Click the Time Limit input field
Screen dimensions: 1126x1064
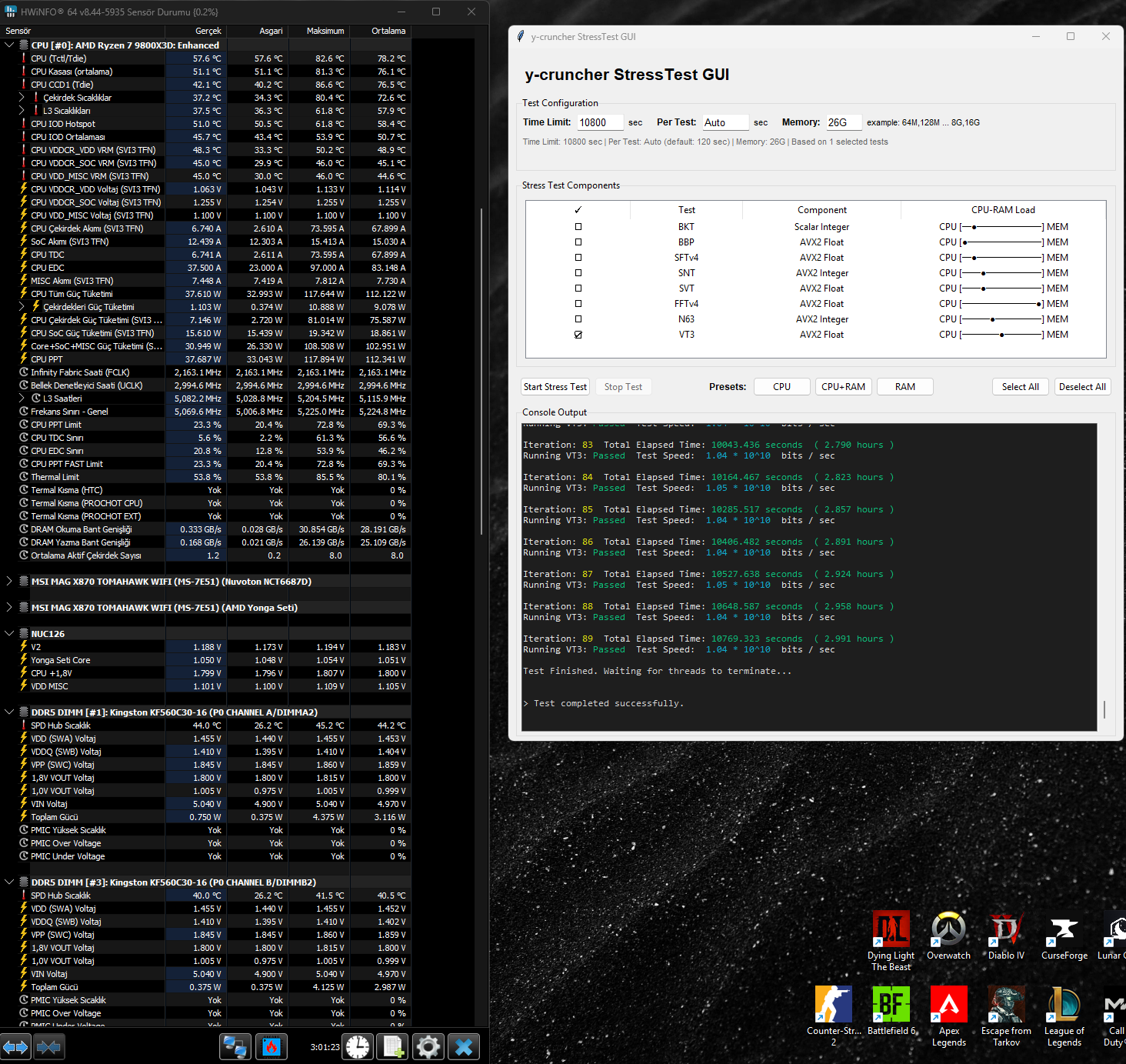(600, 122)
